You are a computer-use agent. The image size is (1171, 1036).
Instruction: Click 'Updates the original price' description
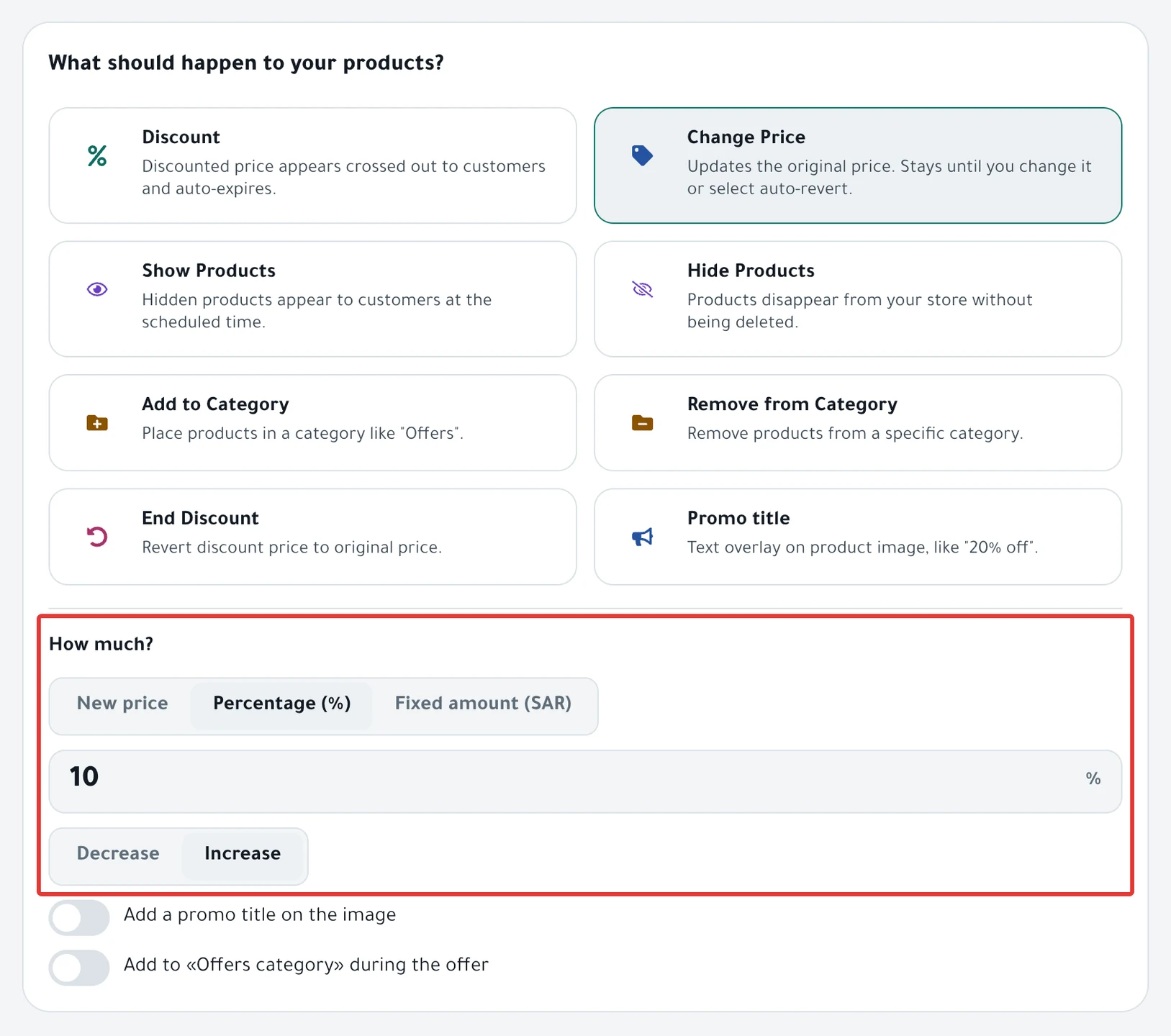pyautogui.click(x=889, y=177)
